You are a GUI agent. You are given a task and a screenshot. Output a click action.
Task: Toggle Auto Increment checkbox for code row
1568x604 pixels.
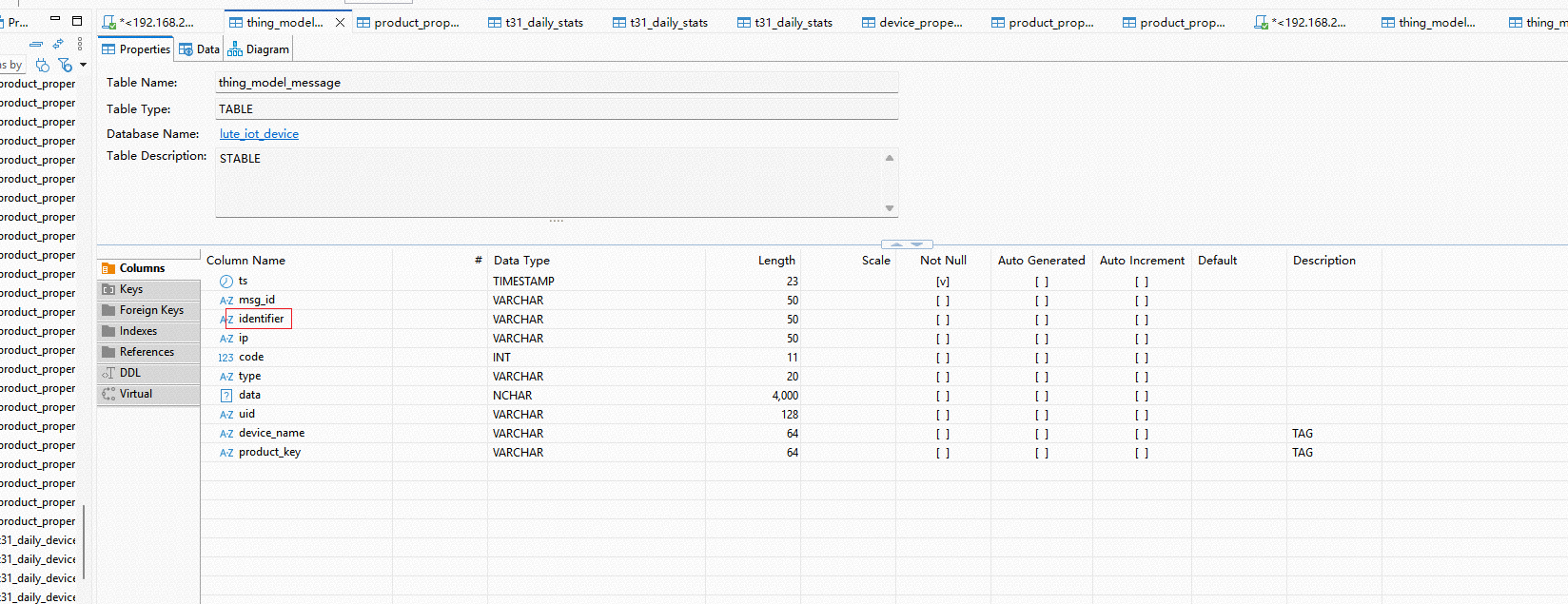(1141, 358)
